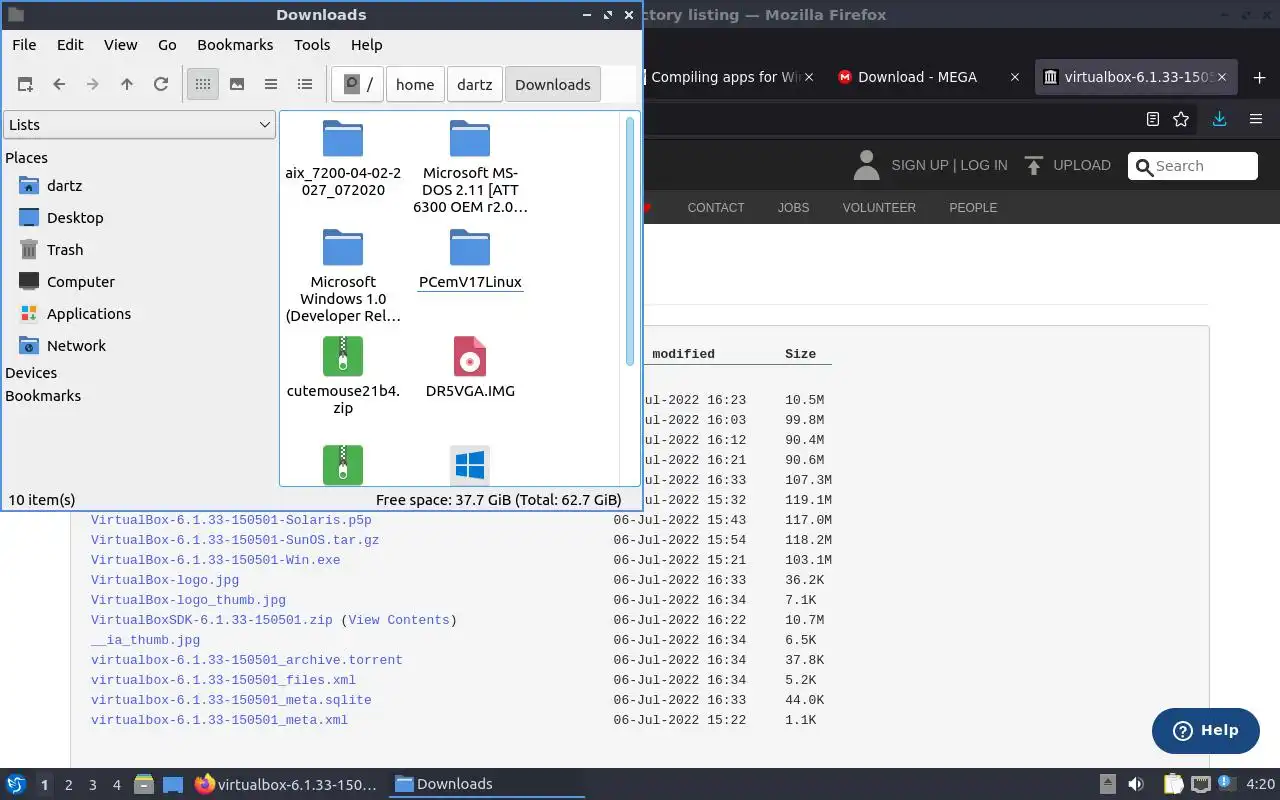The width and height of the screenshot is (1280, 800).
Task: Click the Help button
Action: [x=1205, y=730]
